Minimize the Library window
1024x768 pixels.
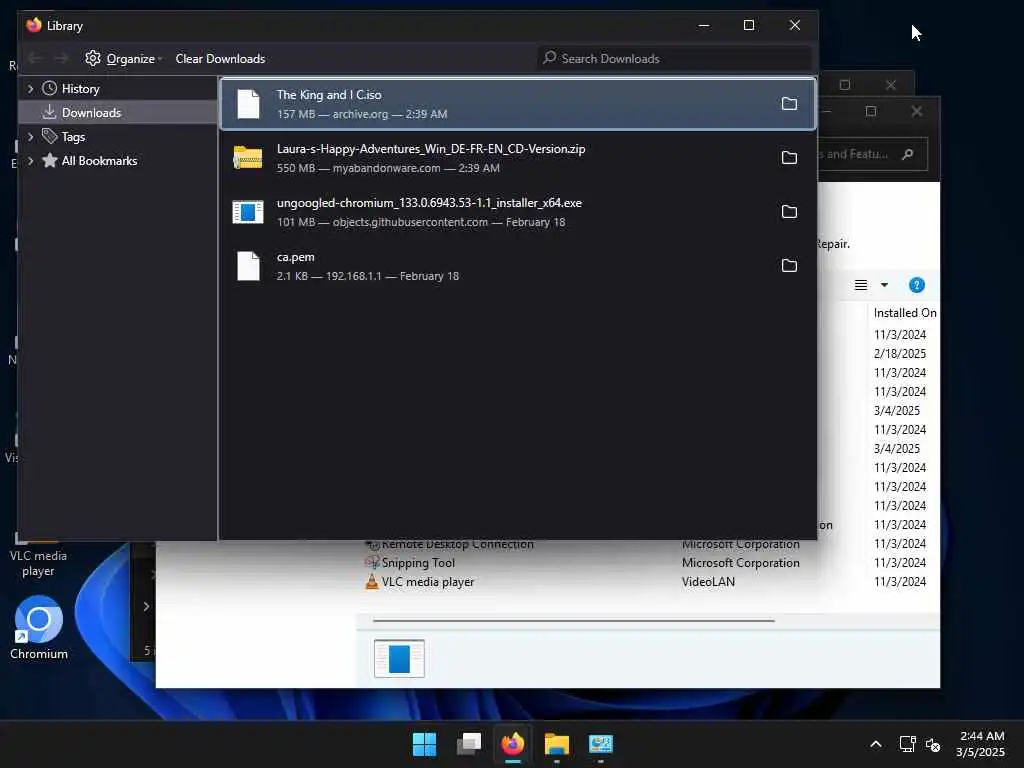(x=703, y=25)
